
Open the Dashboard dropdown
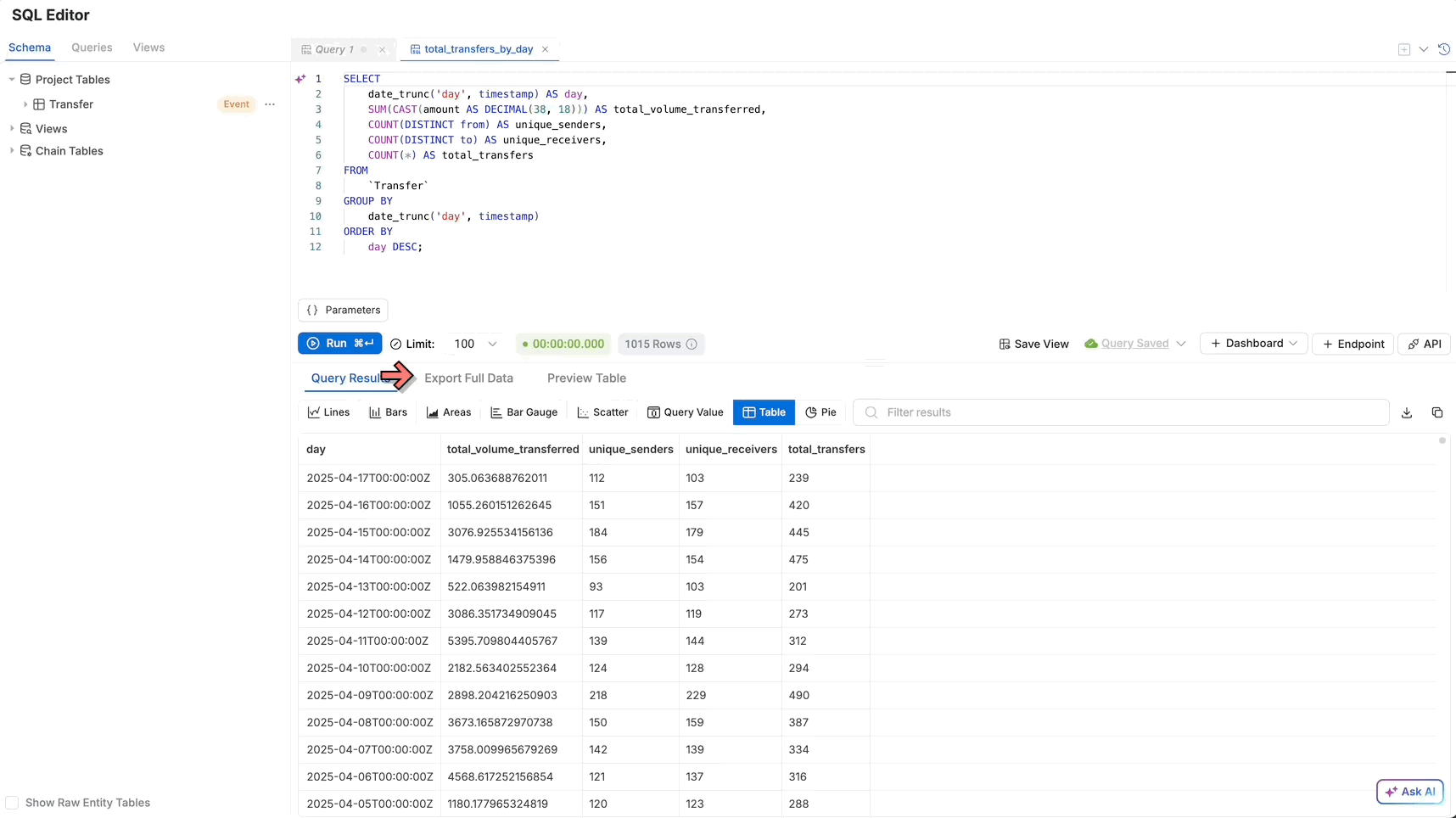click(x=1253, y=344)
